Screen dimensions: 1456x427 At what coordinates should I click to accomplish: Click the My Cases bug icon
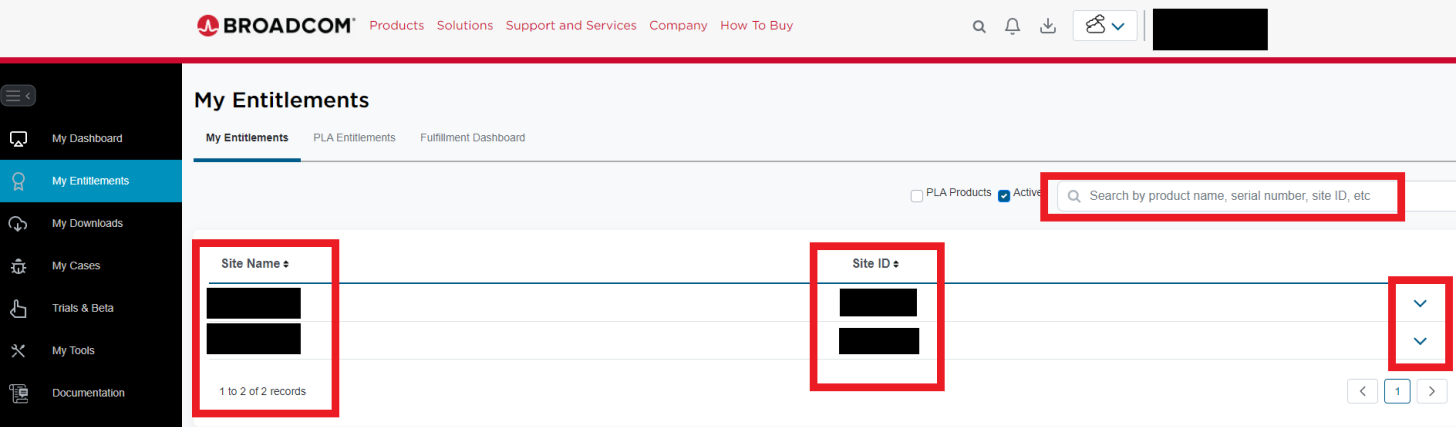click(x=18, y=266)
